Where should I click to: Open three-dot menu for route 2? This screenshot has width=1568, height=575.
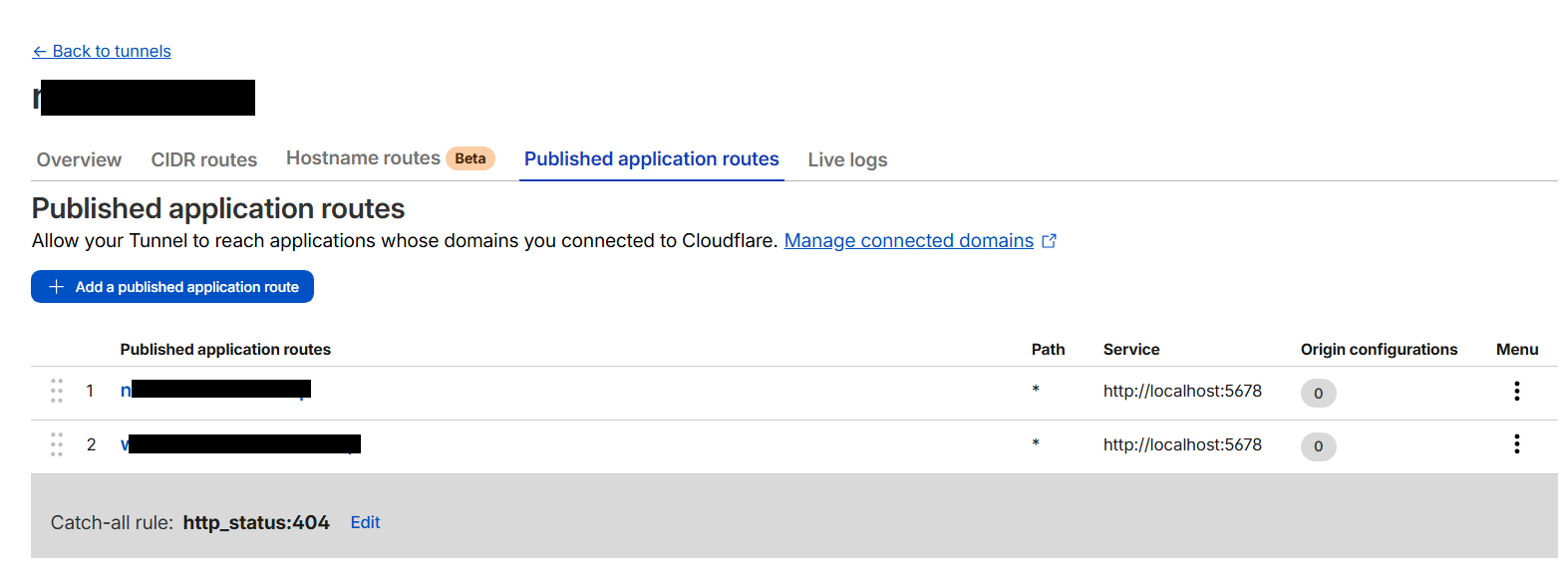pos(1516,444)
